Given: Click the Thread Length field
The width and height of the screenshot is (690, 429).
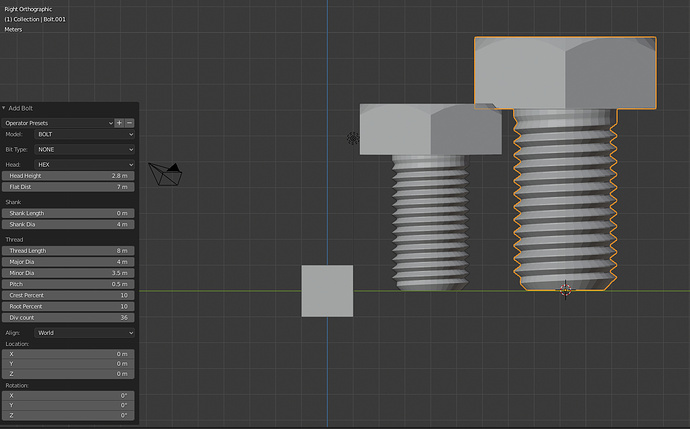Looking at the screenshot, I should tap(68, 250).
